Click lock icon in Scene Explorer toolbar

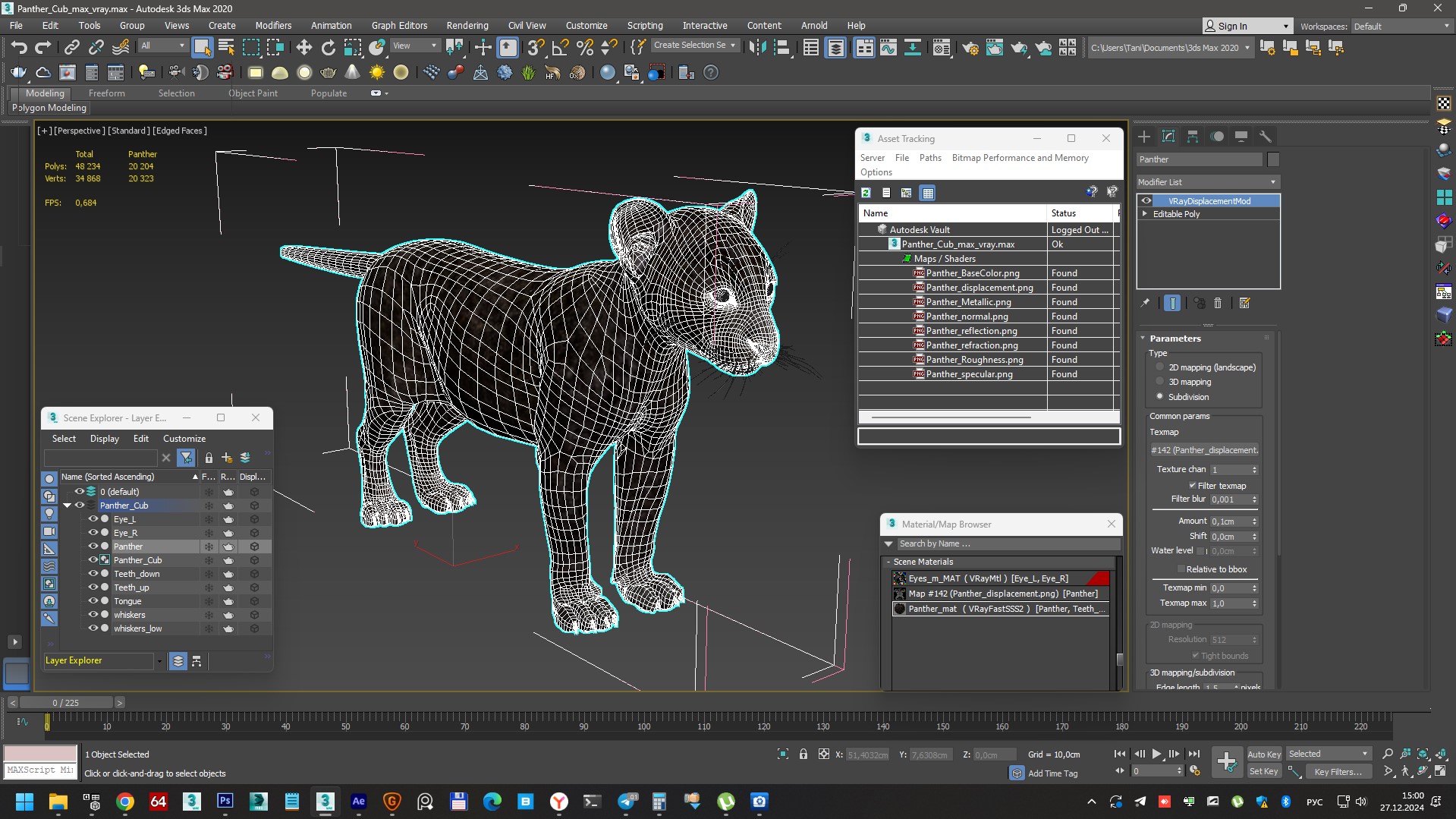click(209, 458)
